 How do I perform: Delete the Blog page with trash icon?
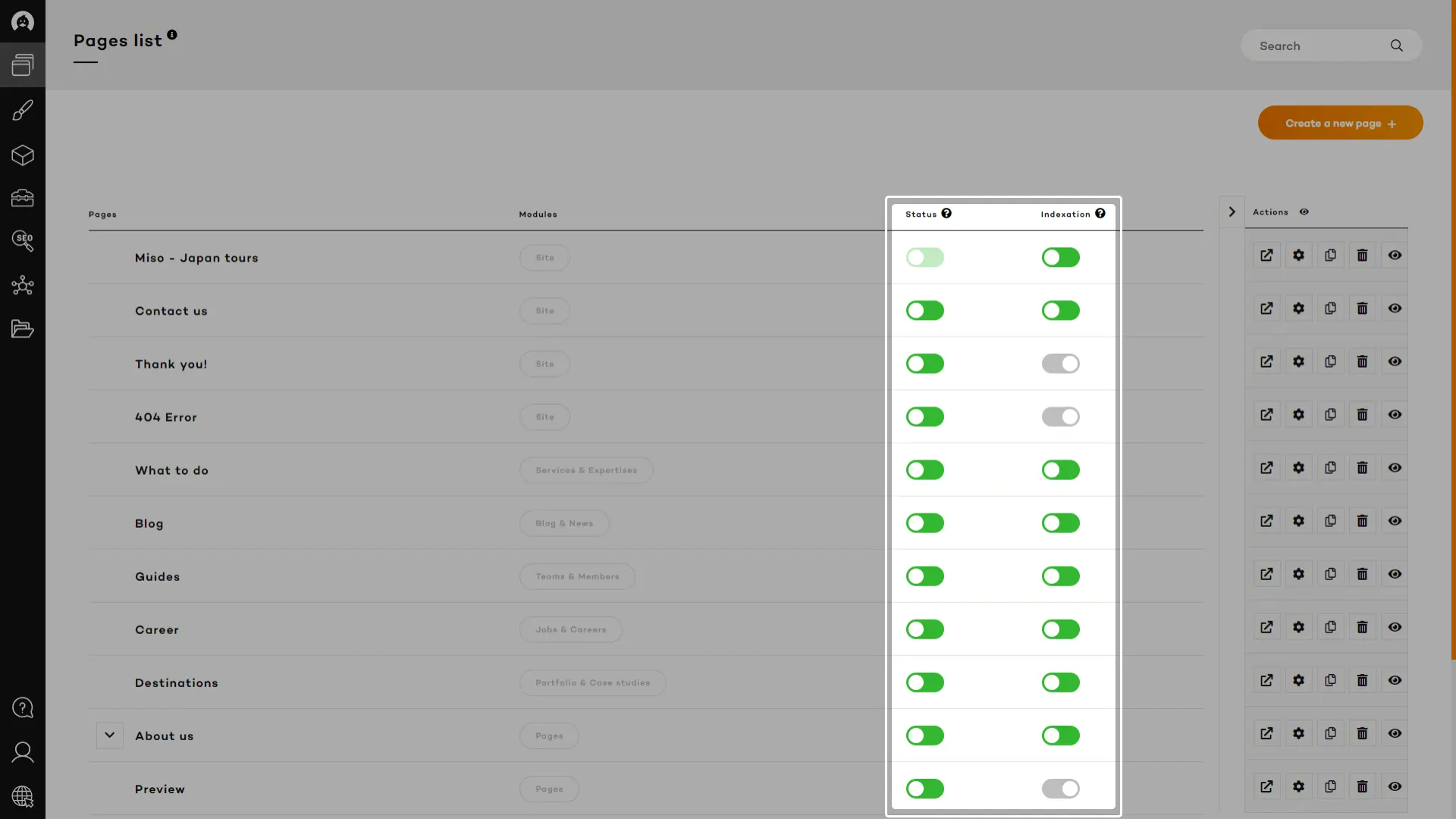coord(1362,521)
